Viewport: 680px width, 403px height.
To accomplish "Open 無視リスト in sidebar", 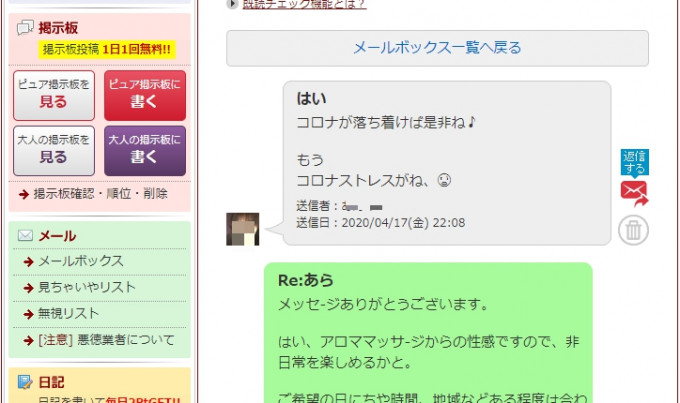I will (69, 313).
